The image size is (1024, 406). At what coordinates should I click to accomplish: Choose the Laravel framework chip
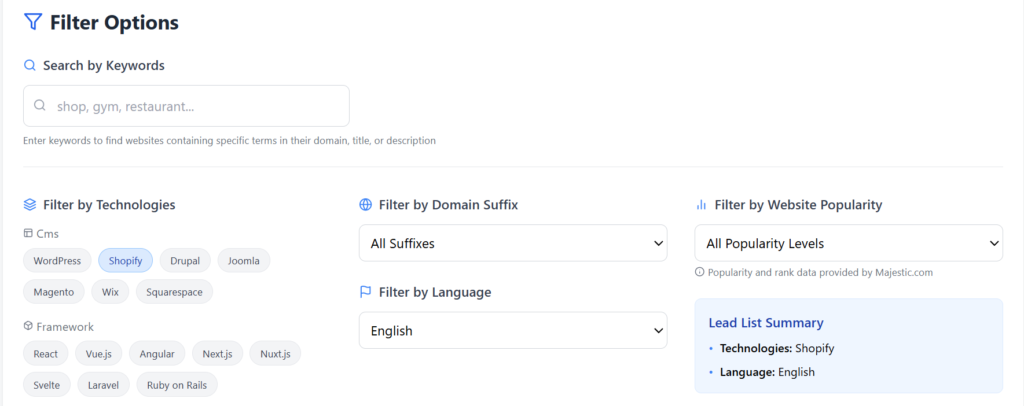click(103, 385)
